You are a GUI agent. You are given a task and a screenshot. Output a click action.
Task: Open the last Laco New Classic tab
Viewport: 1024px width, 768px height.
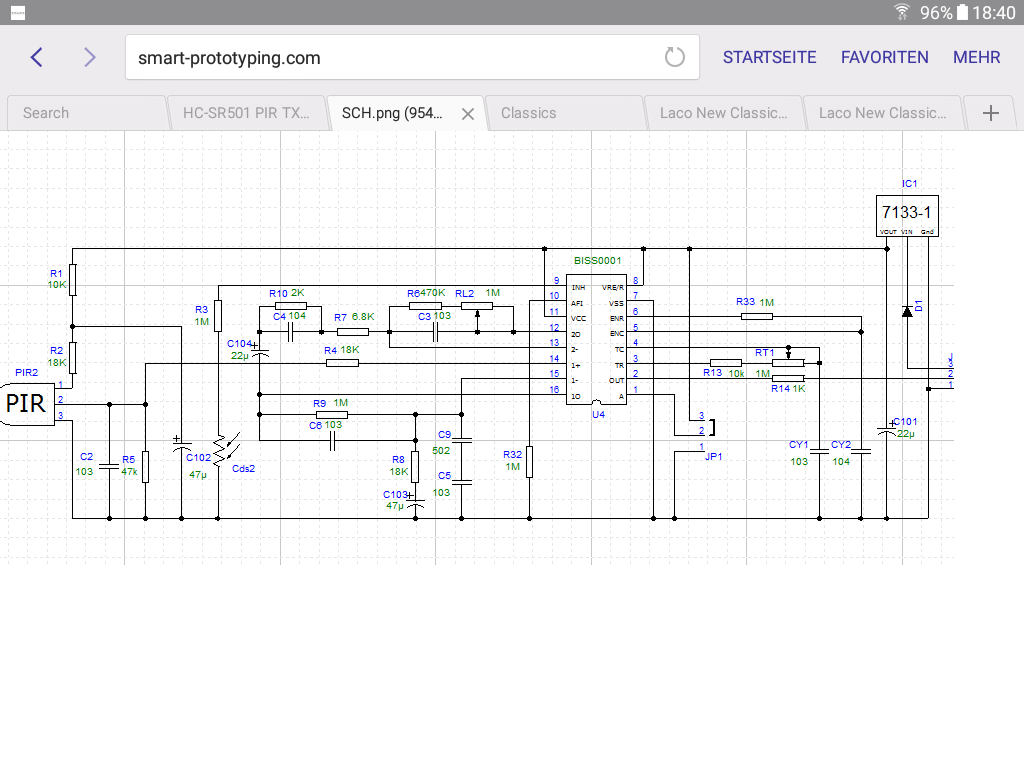(881, 113)
